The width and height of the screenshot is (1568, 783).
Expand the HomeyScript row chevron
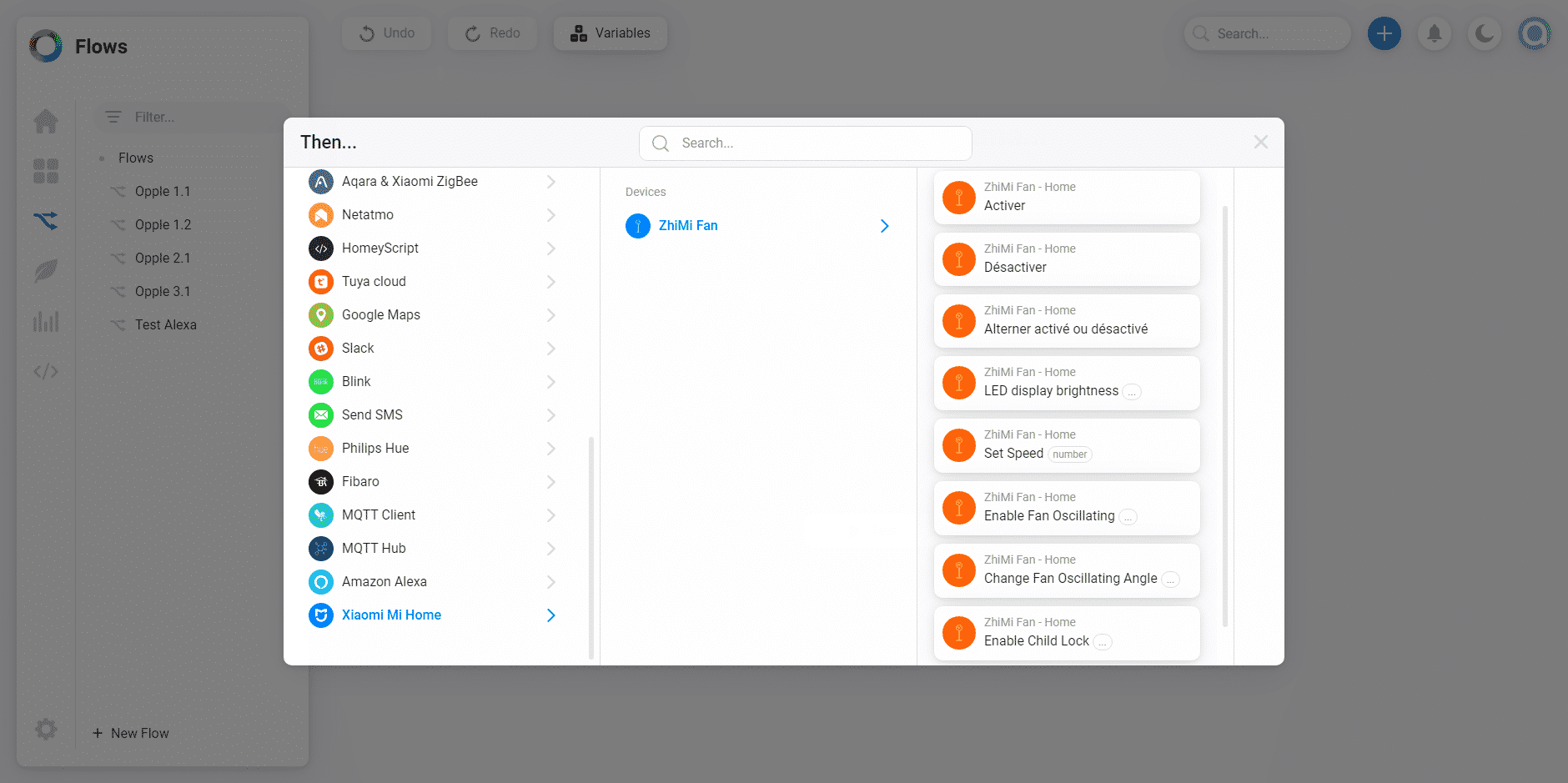point(551,248)
